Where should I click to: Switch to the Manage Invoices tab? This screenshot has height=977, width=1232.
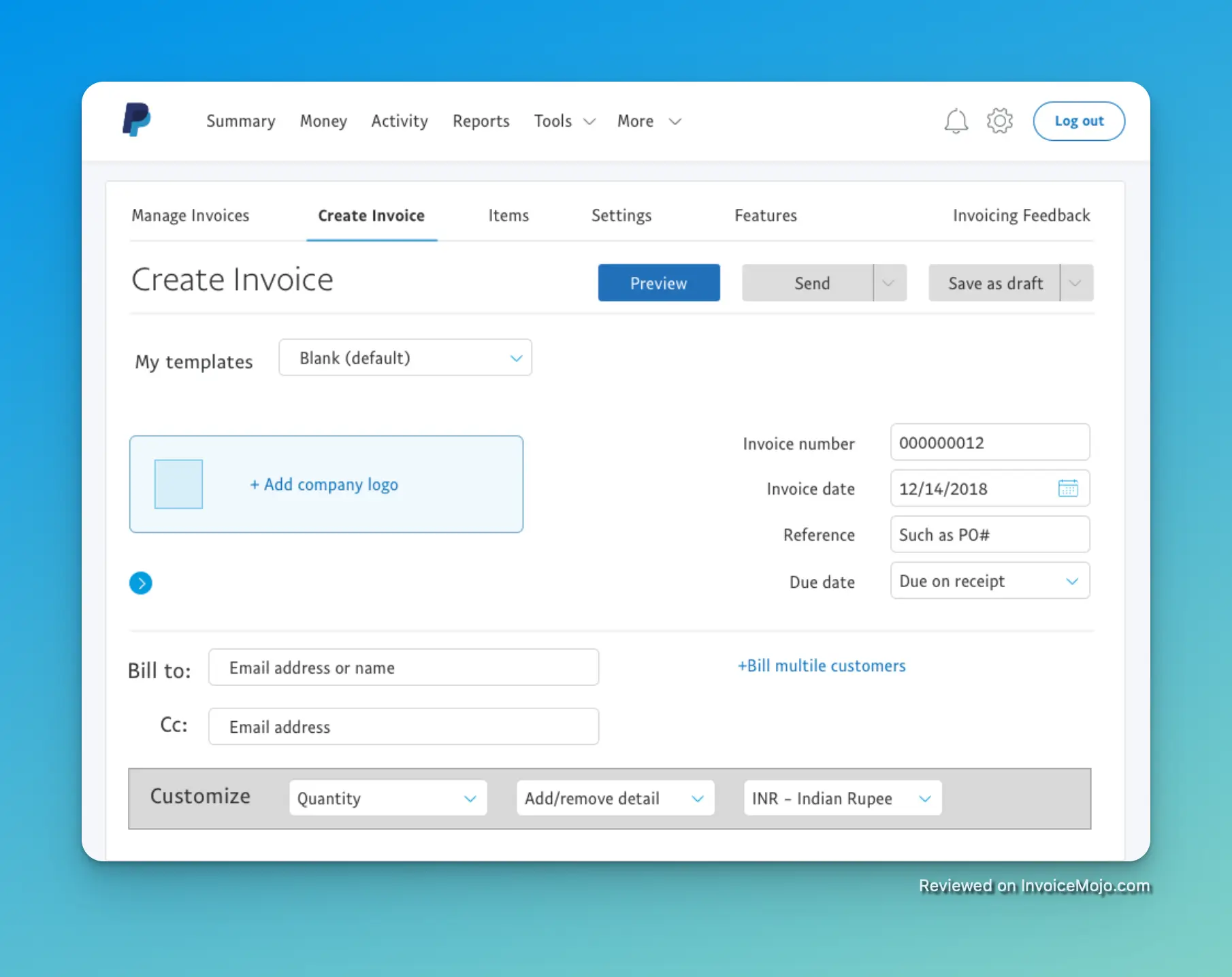pos(191,215)
